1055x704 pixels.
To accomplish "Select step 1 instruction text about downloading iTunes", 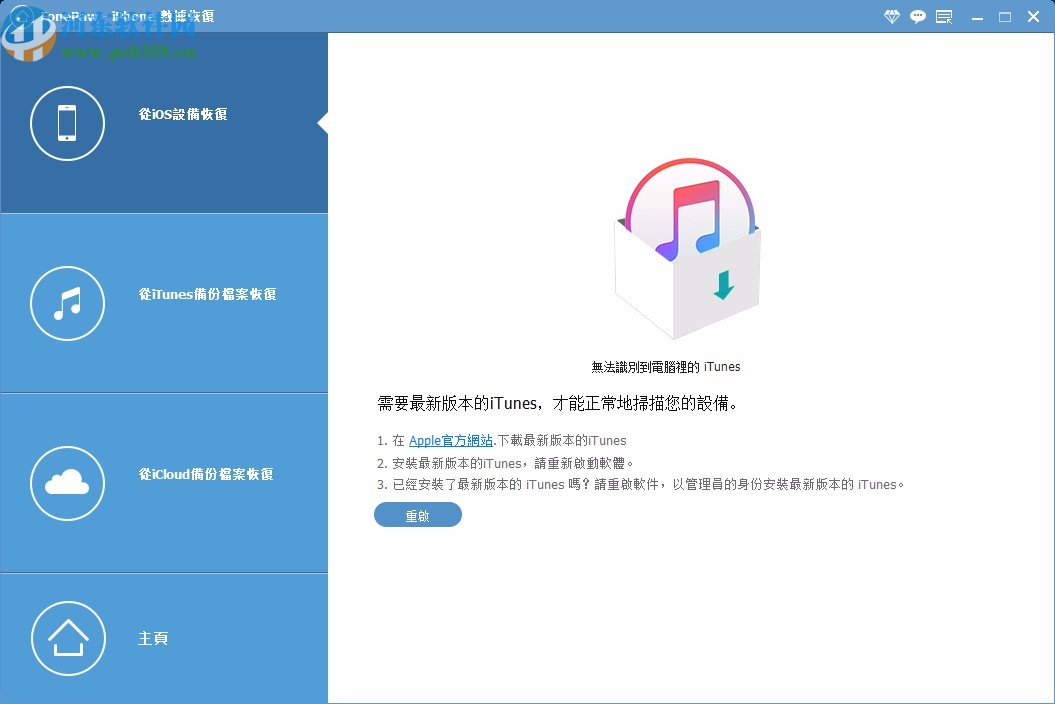I will 503,440.
